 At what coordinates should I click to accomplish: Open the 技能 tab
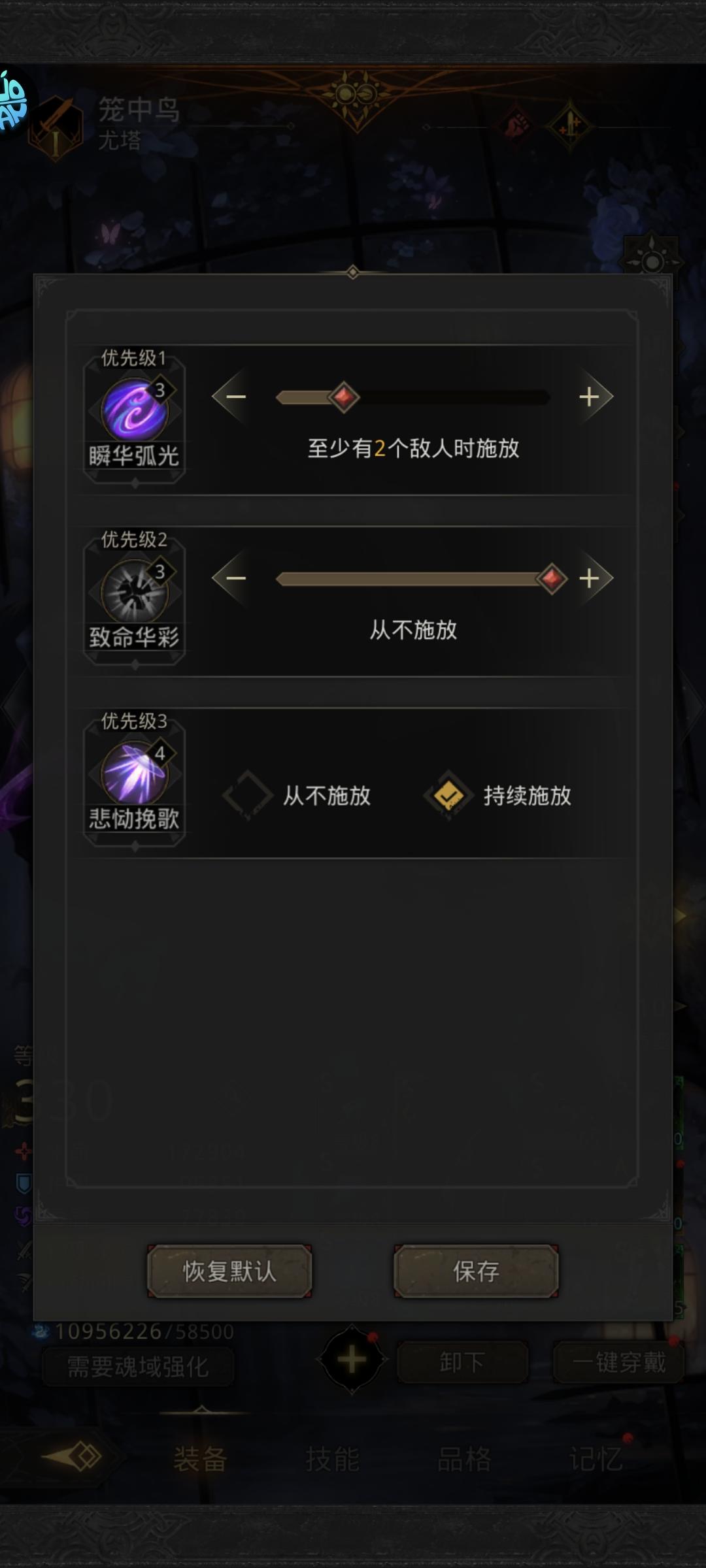tap(332, 1458)
